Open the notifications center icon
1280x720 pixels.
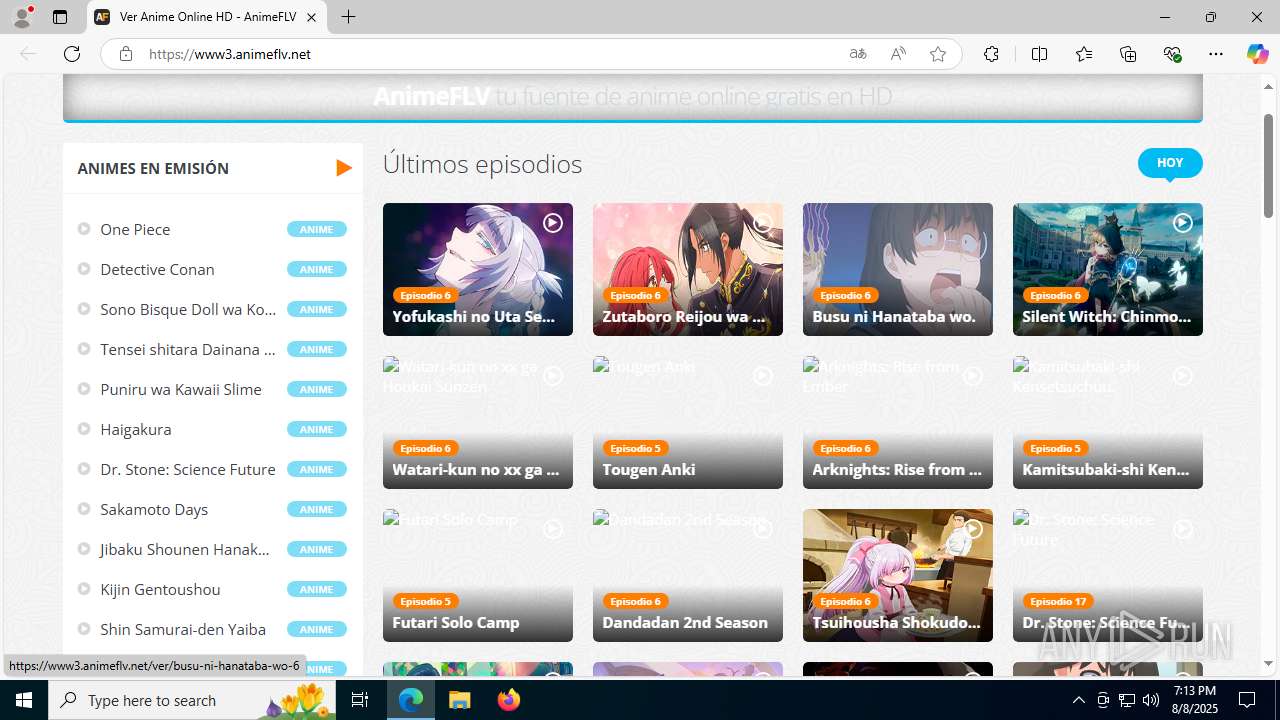(1247, 700)
